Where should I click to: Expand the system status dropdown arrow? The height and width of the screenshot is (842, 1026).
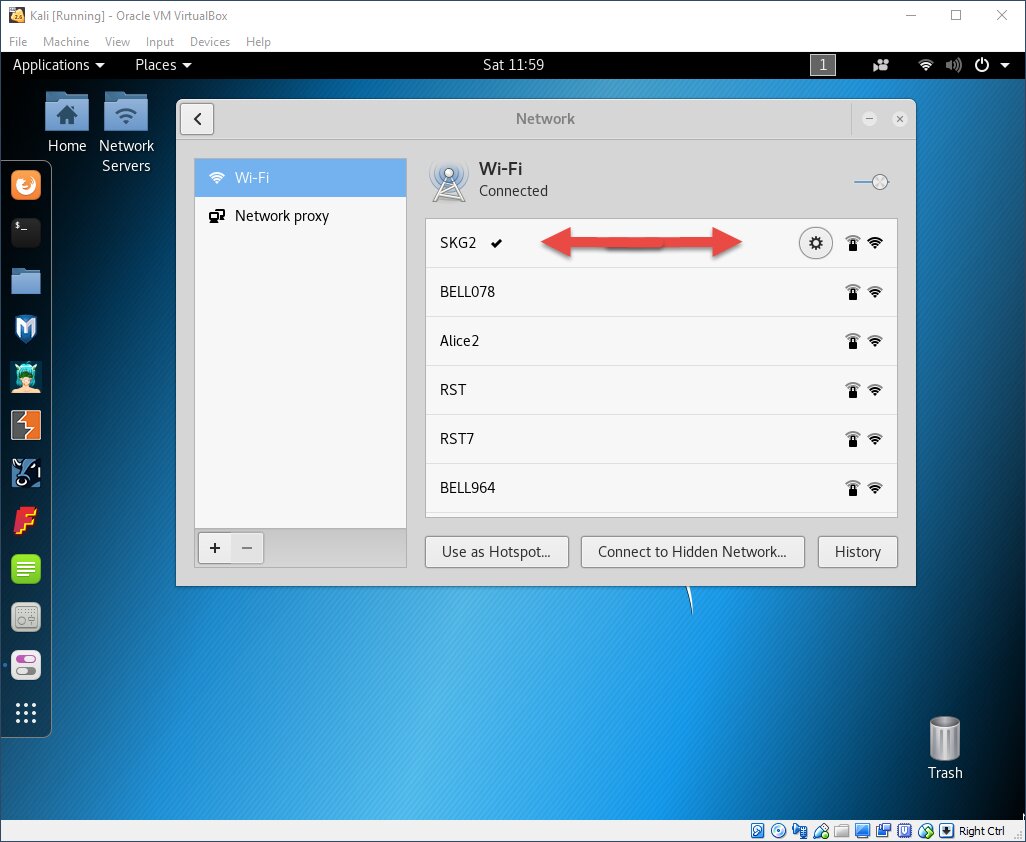[x=1004, y=64]
